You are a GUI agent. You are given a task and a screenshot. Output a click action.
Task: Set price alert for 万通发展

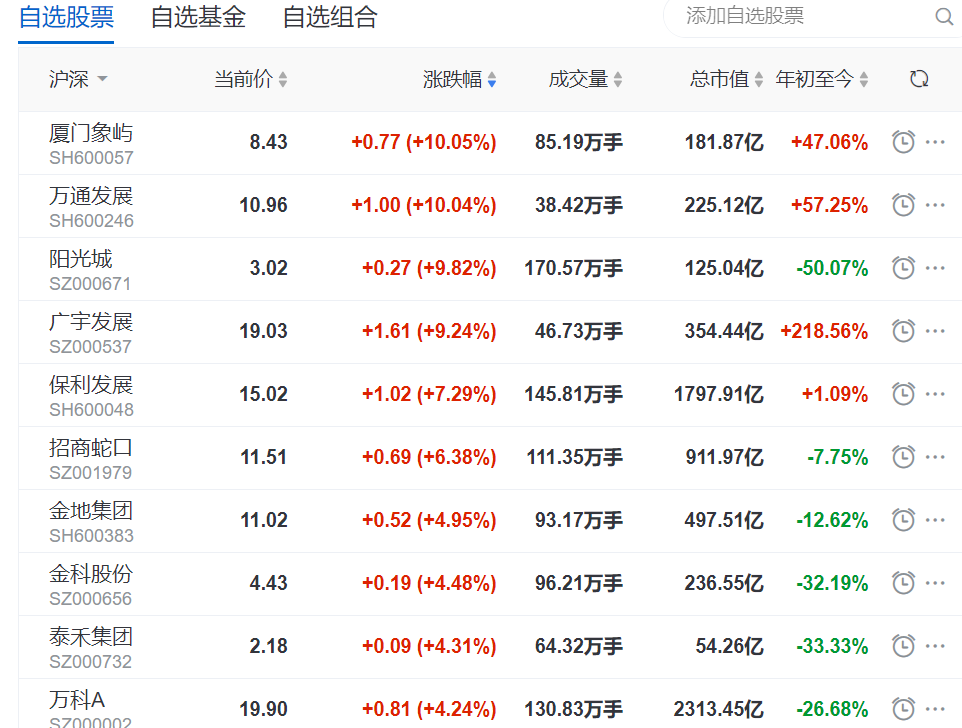[903, 205]
